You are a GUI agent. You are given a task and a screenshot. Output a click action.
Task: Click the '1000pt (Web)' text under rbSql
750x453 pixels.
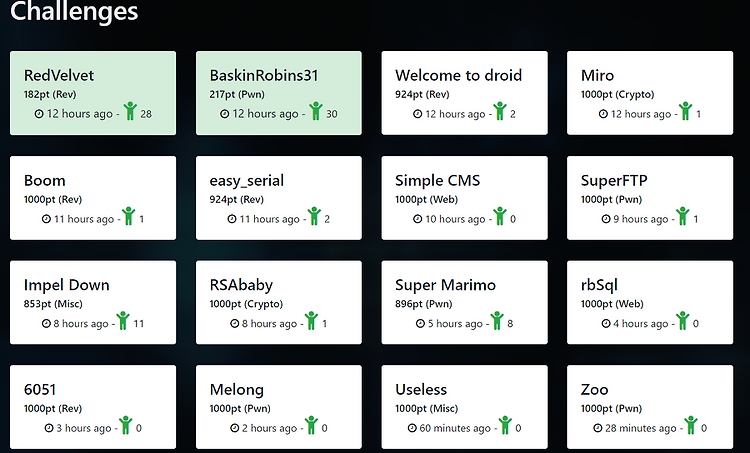coord(612,304)
